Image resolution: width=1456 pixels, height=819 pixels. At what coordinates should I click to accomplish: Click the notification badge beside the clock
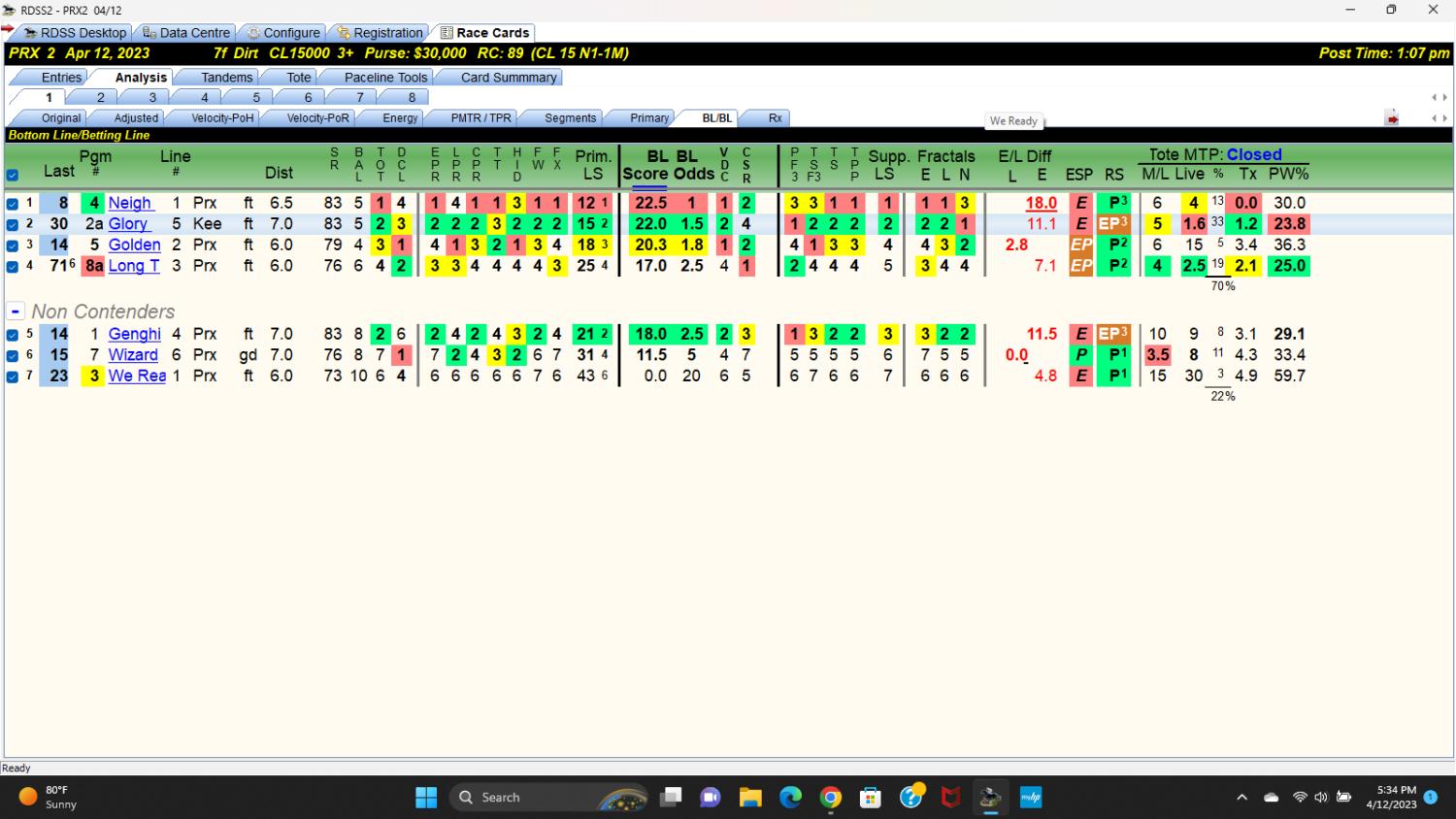1430,797
